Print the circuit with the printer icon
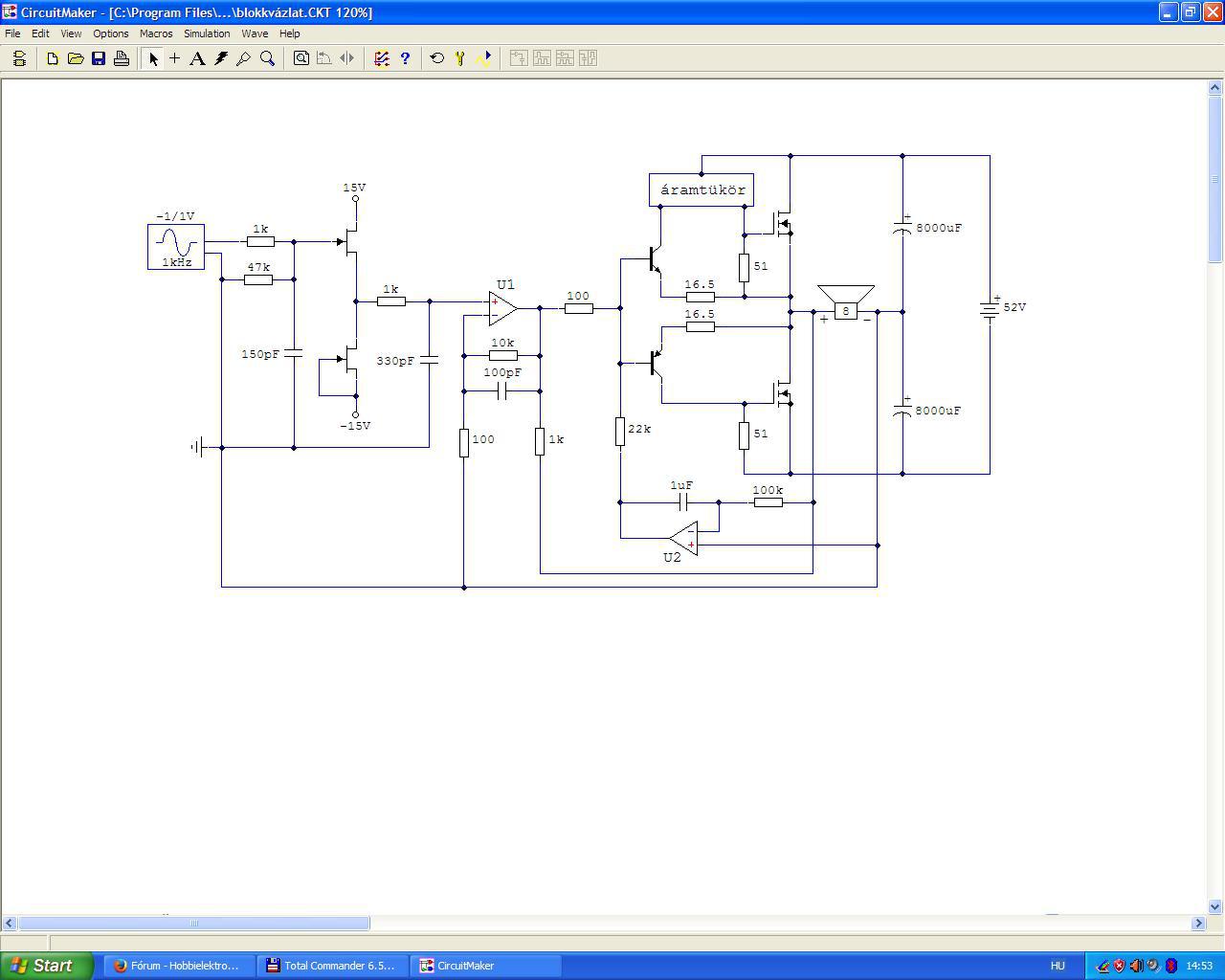1225x980 pixels. (x=122, y=58)
